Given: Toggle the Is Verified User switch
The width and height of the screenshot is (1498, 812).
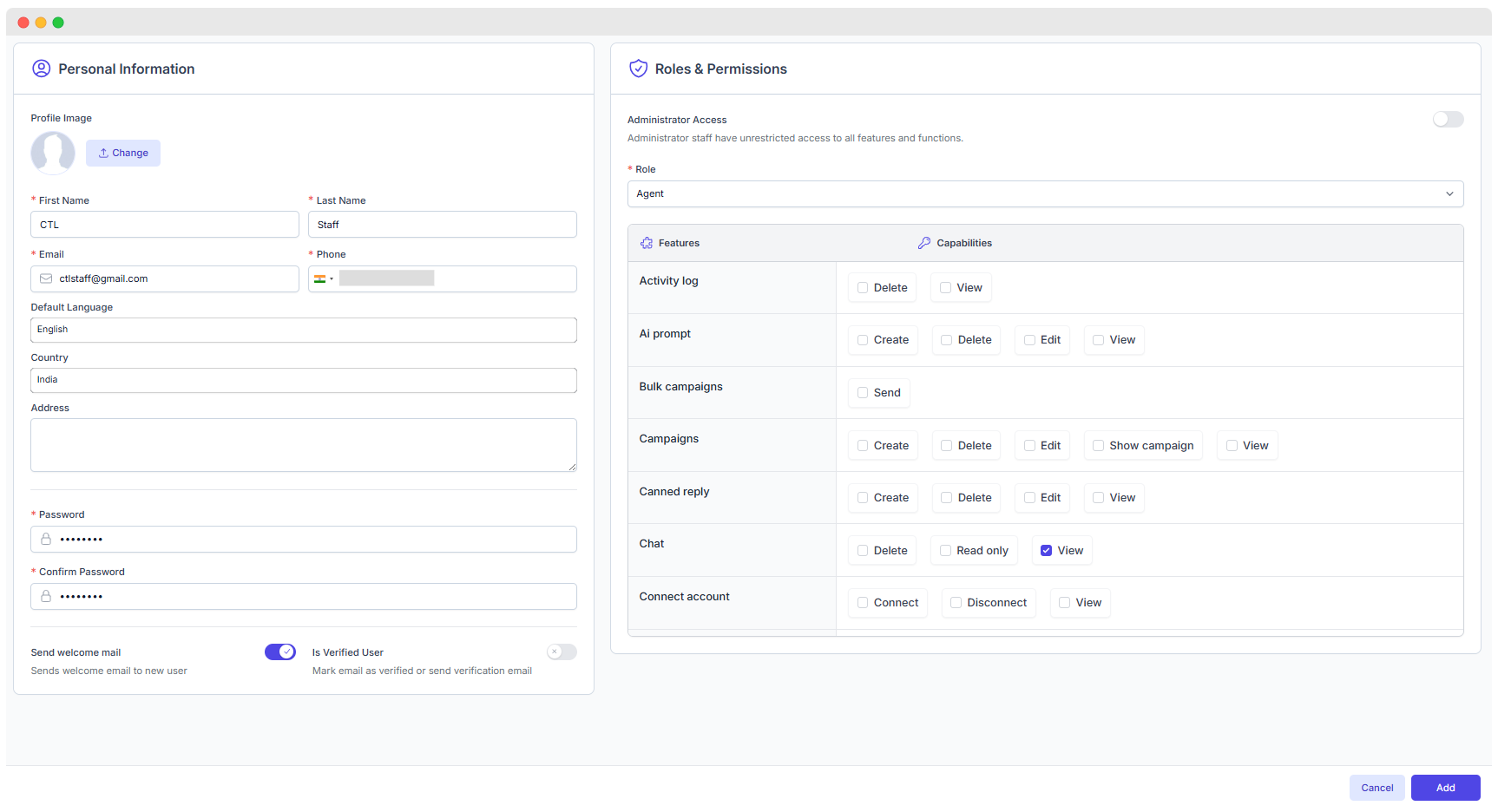Looking at the screenshot, I should (x=562, y=652).
